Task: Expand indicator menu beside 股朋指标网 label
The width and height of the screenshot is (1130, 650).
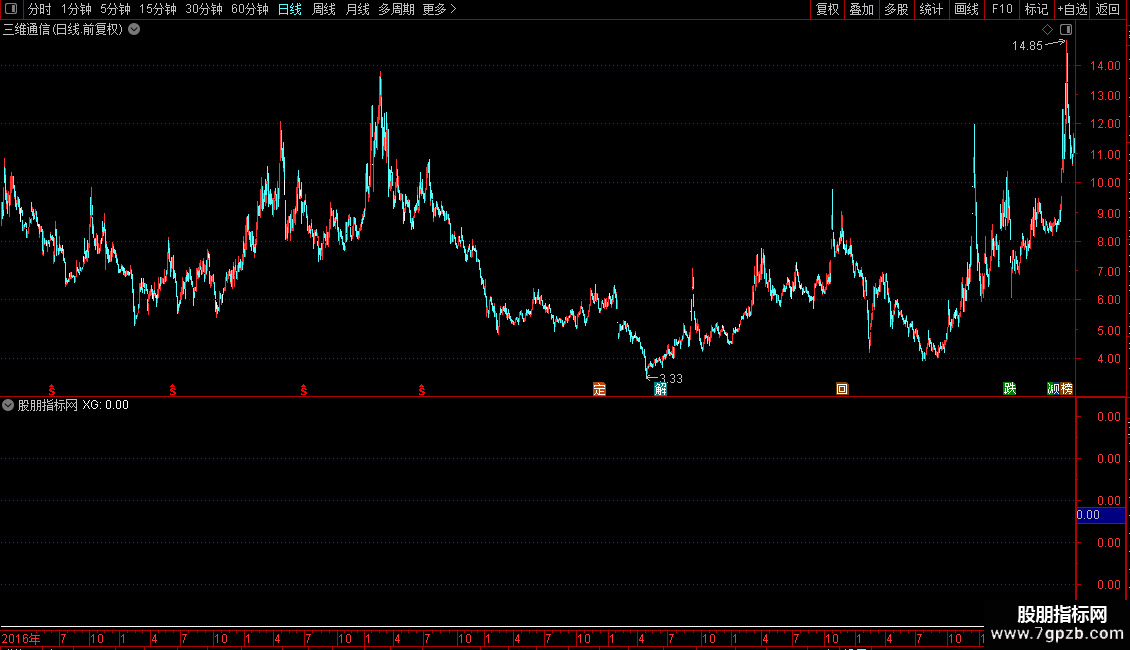Action: pos(8,405)
